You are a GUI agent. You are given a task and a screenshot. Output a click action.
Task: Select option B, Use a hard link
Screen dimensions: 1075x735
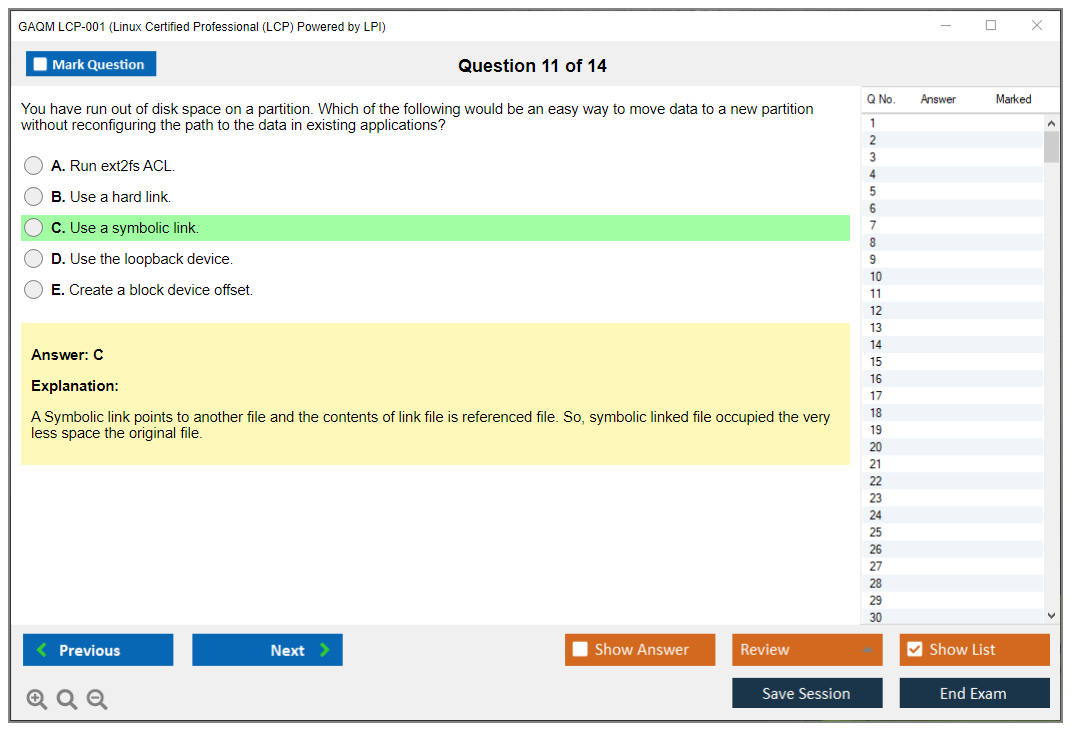34,197
